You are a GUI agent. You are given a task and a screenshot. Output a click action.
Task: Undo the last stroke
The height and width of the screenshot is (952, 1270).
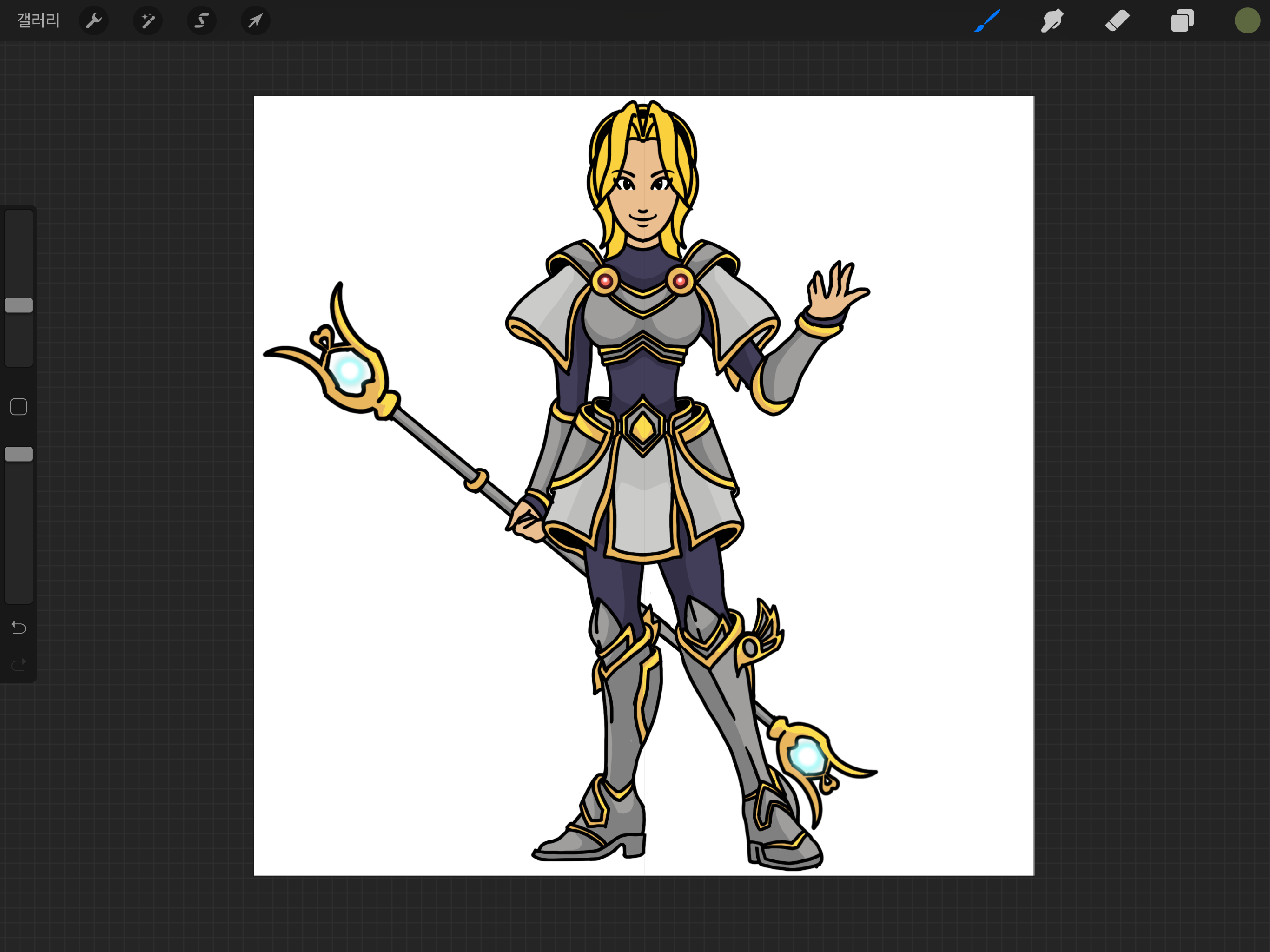(19, 628)
